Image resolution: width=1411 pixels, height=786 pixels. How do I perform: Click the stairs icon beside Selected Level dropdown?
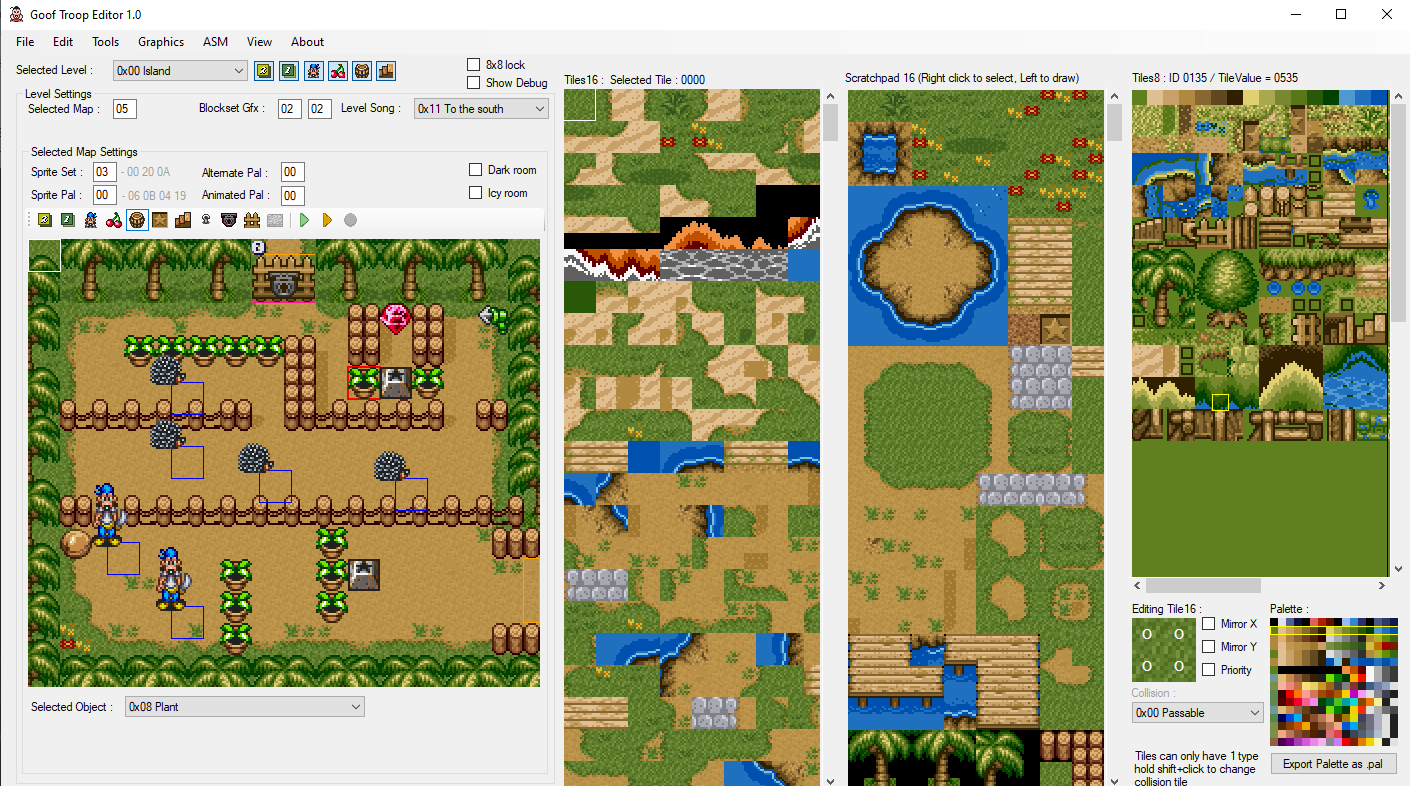pos(386,70)
